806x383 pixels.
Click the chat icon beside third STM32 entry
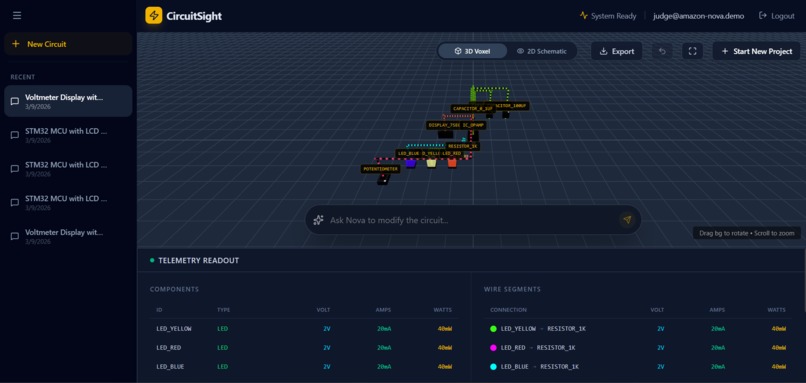[x=15, y=202]
